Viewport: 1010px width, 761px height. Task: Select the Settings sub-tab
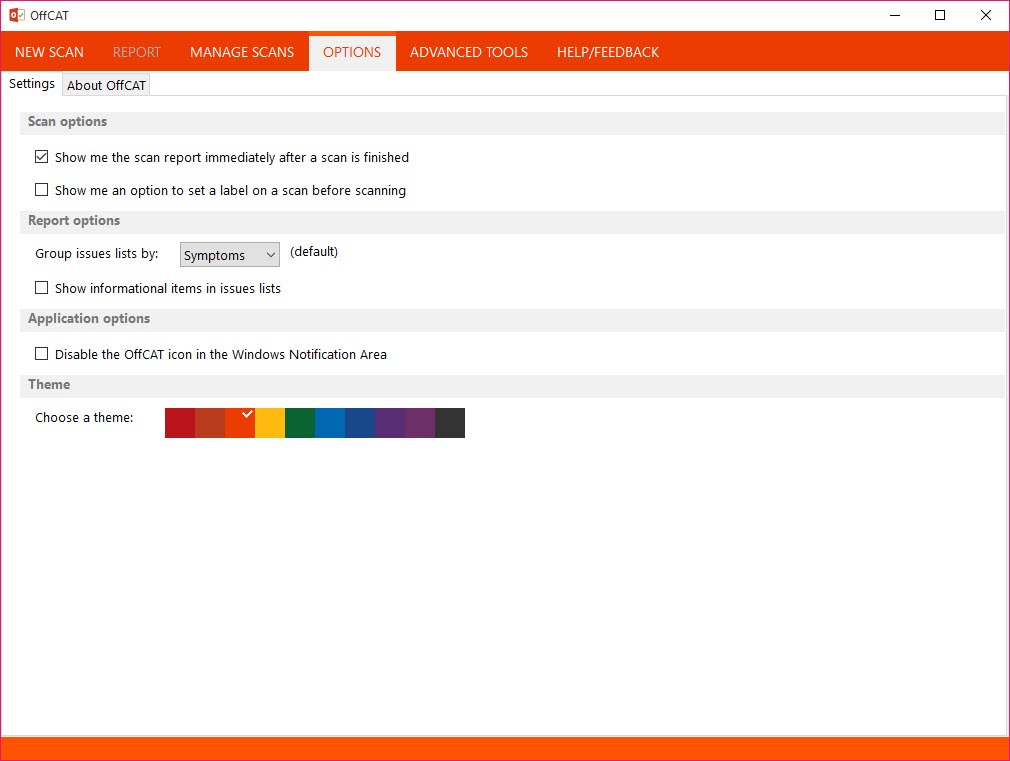pyautogui.click(x=32, y=84)
